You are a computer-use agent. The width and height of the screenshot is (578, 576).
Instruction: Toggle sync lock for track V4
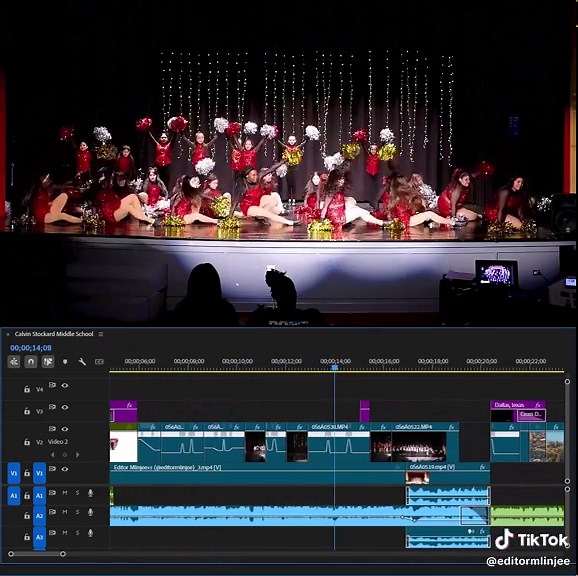pos(52,385)
